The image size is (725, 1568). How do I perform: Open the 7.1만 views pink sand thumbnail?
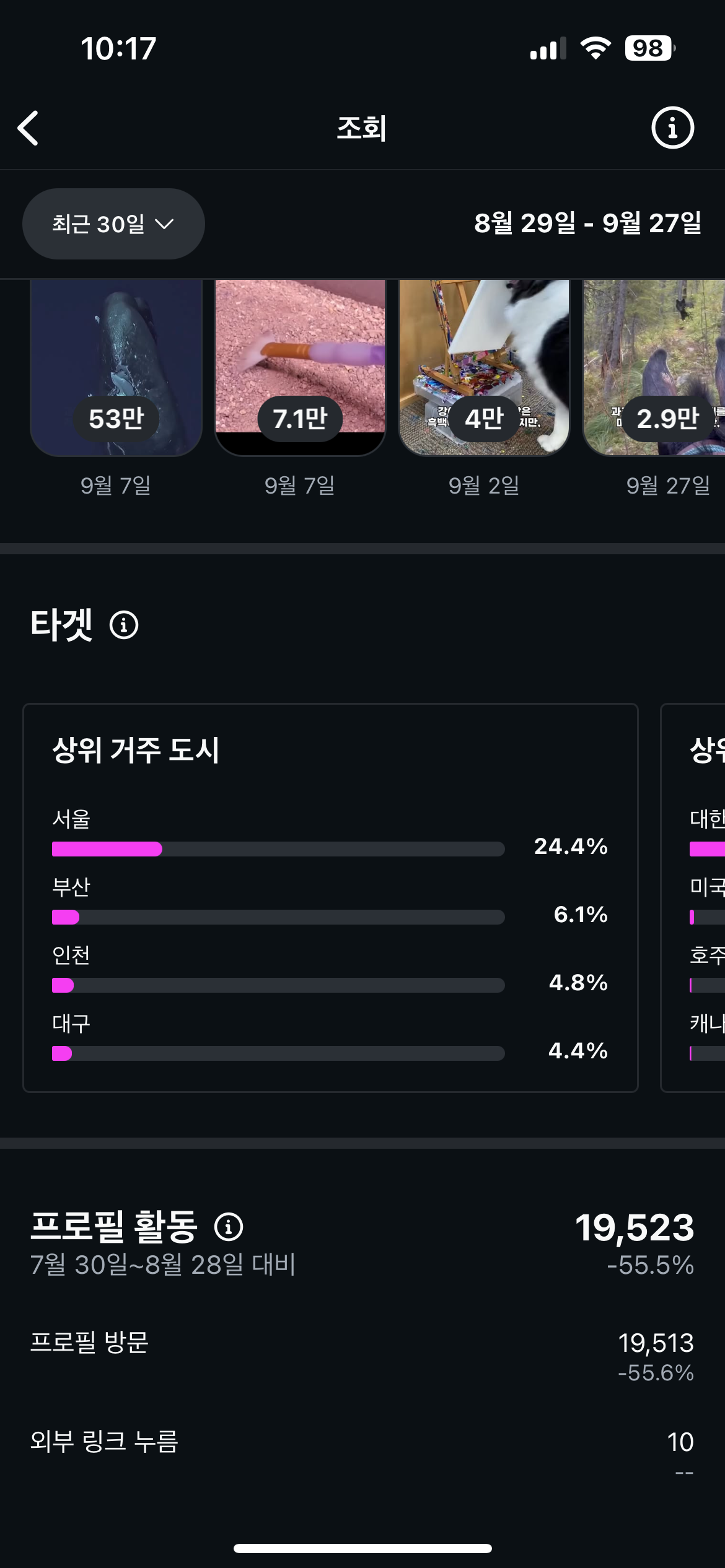pyautogui.click(x=300, y=368)
